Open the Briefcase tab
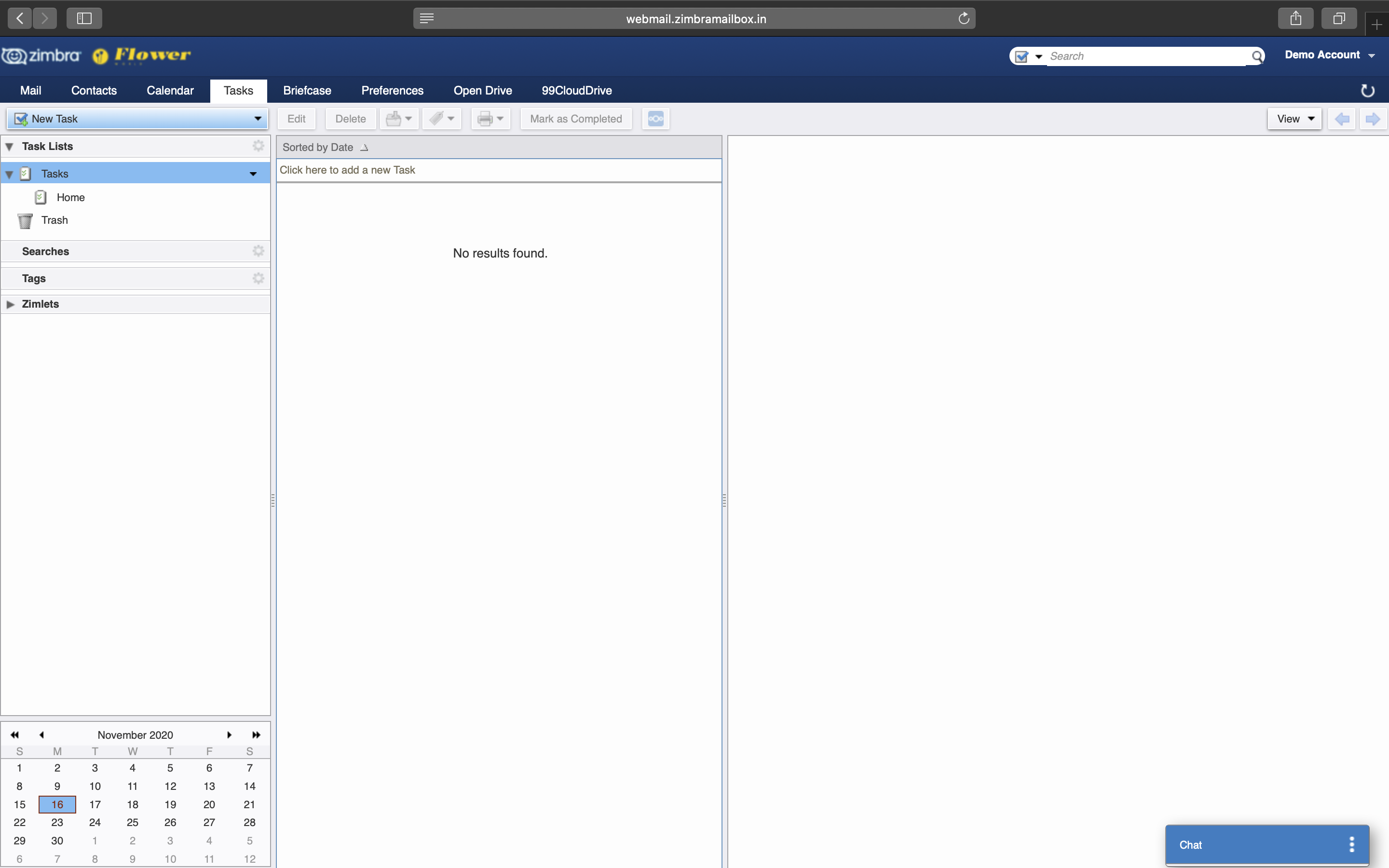1389x868 pixels. 307,91
